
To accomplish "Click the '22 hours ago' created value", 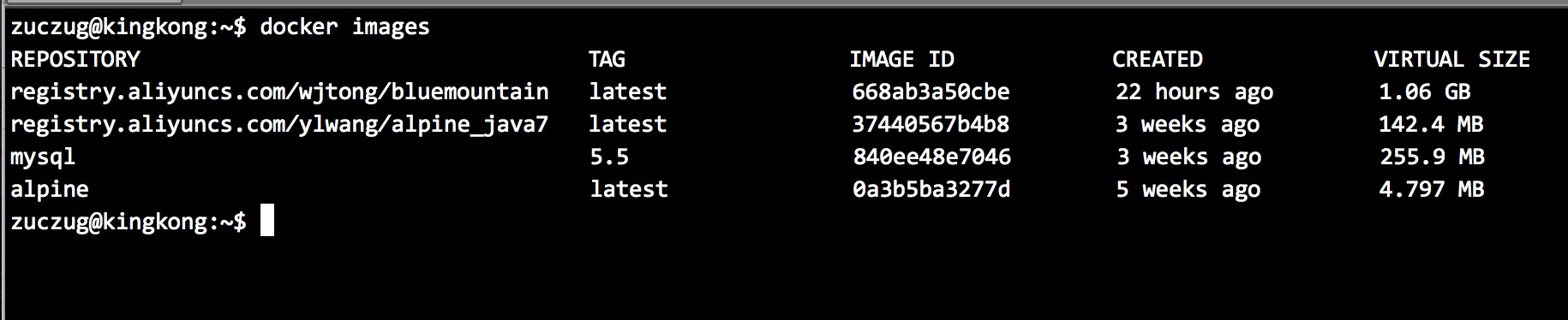I will pyautogui.click(x=1194, y=92).
